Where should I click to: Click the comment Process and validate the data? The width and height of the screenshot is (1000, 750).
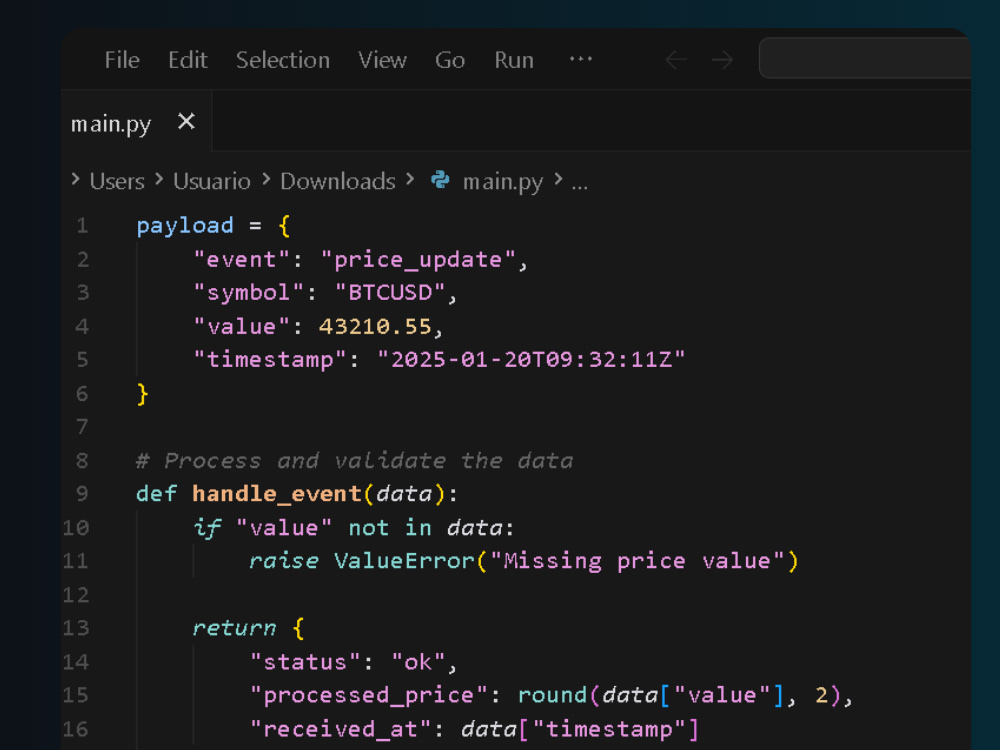[x=355, y=460]
